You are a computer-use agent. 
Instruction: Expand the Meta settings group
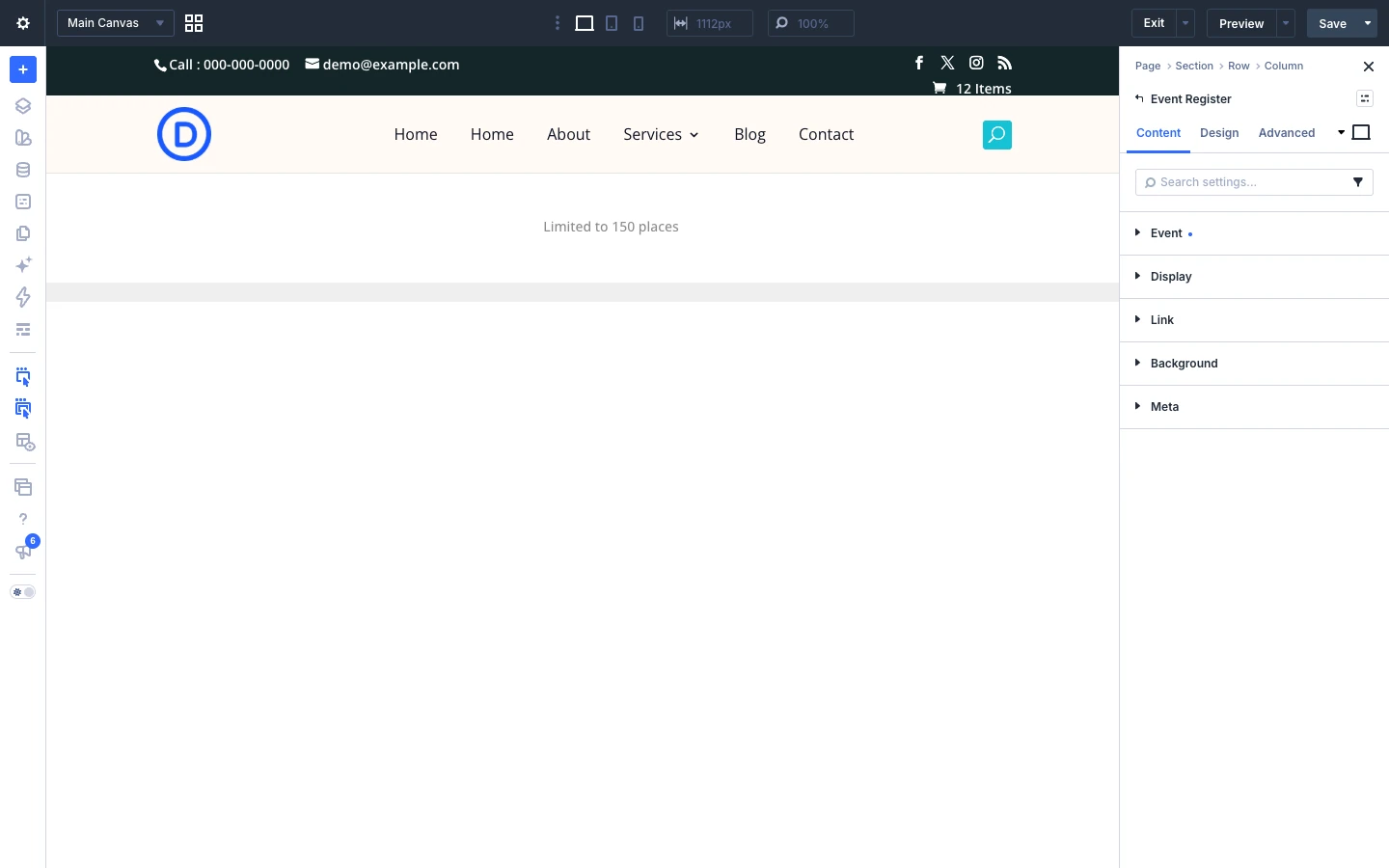point(1254,407)
